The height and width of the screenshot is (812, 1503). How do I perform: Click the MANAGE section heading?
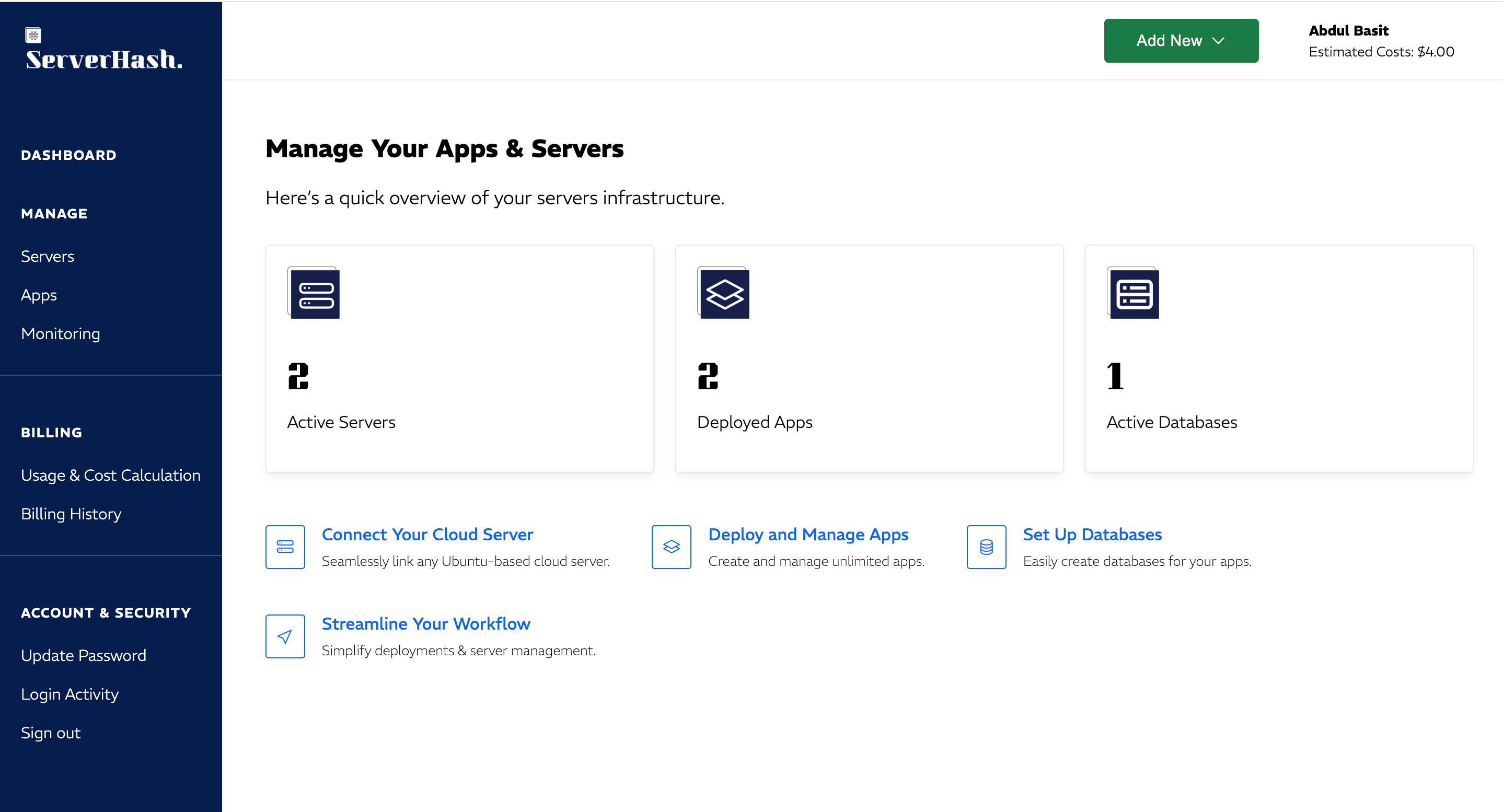tap(54, 214)
